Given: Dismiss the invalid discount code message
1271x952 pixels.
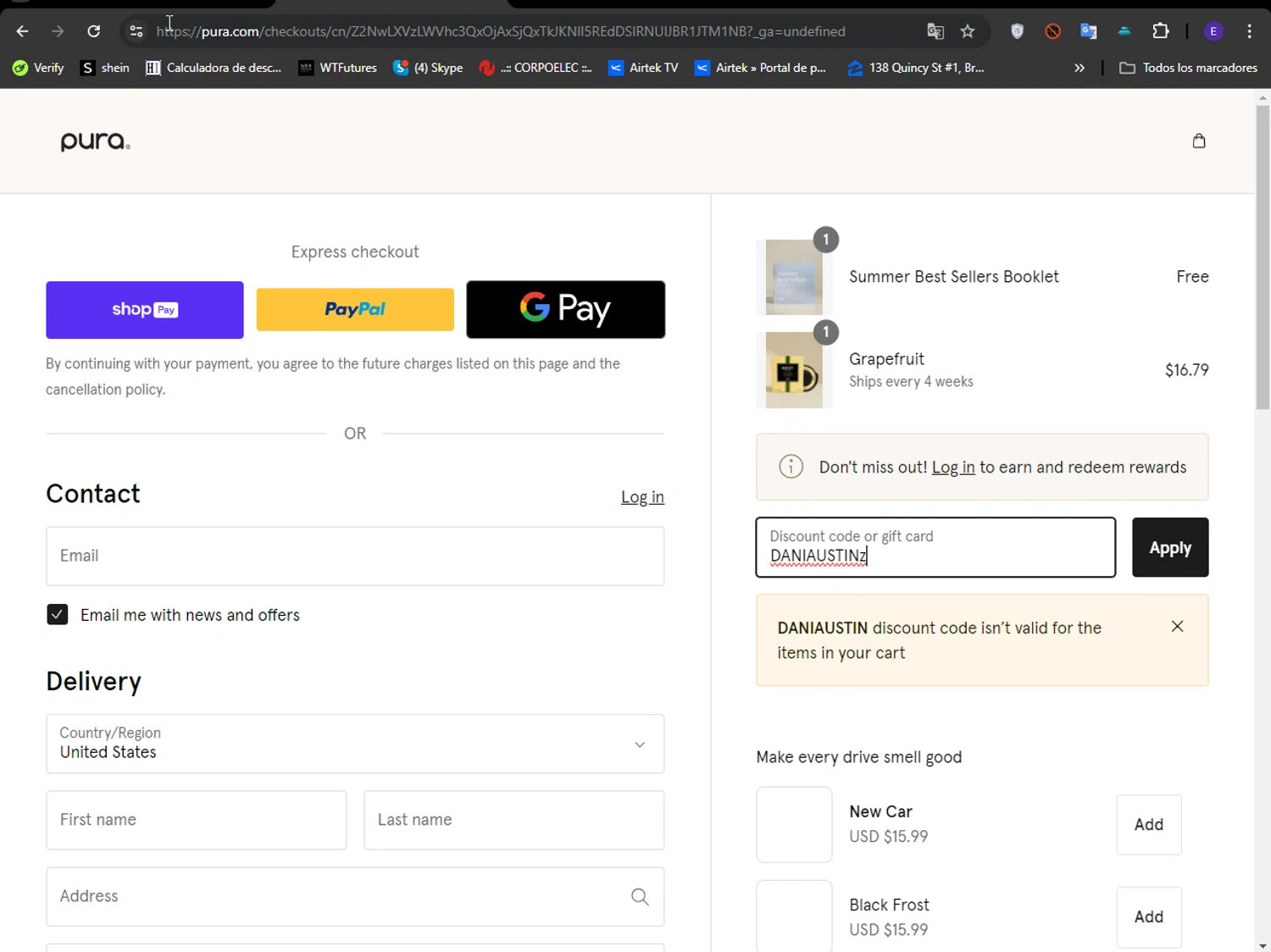Looking at the screenshot, I should pos(1177,627).
